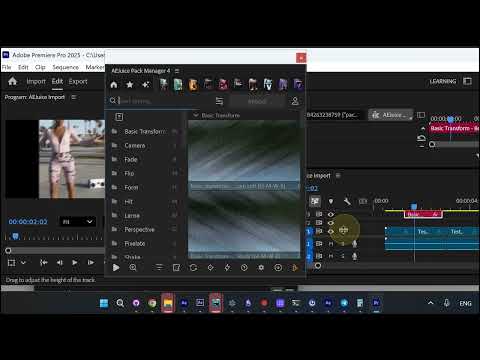
Task: Open timeline display settings wrench icon
Action: (x=347, y=201)
